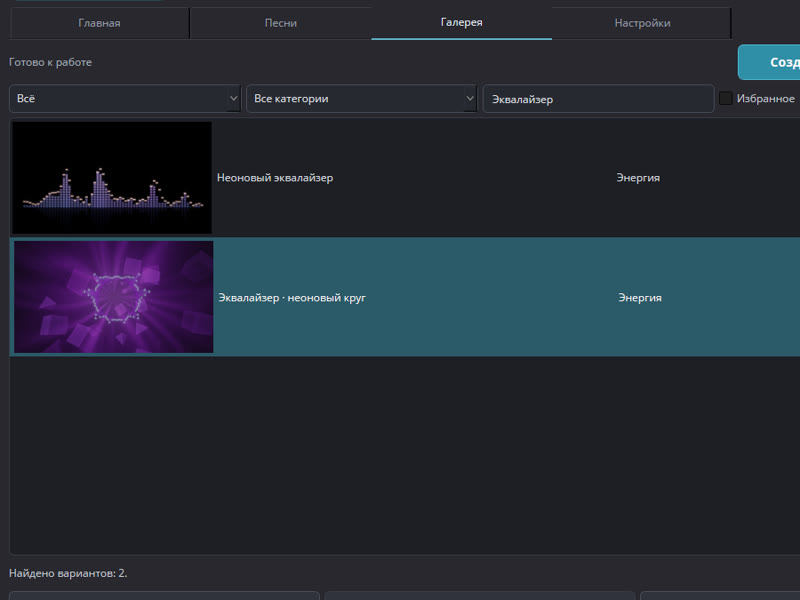
Task: Select the Галерея tab
Action: point(461,22)
